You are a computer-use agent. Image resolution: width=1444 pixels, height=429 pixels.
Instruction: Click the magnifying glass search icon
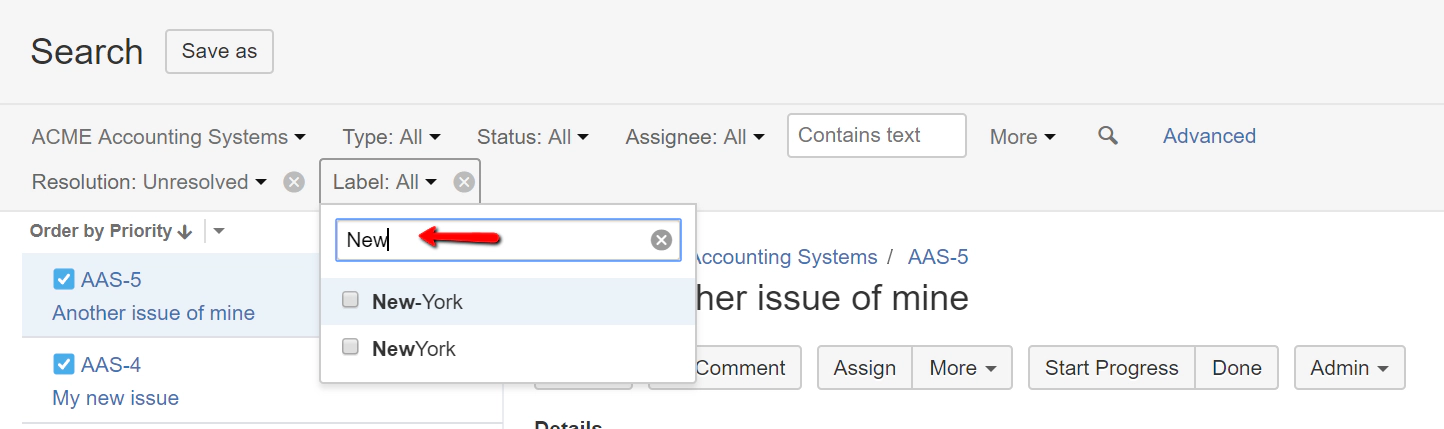point(1107,136)
